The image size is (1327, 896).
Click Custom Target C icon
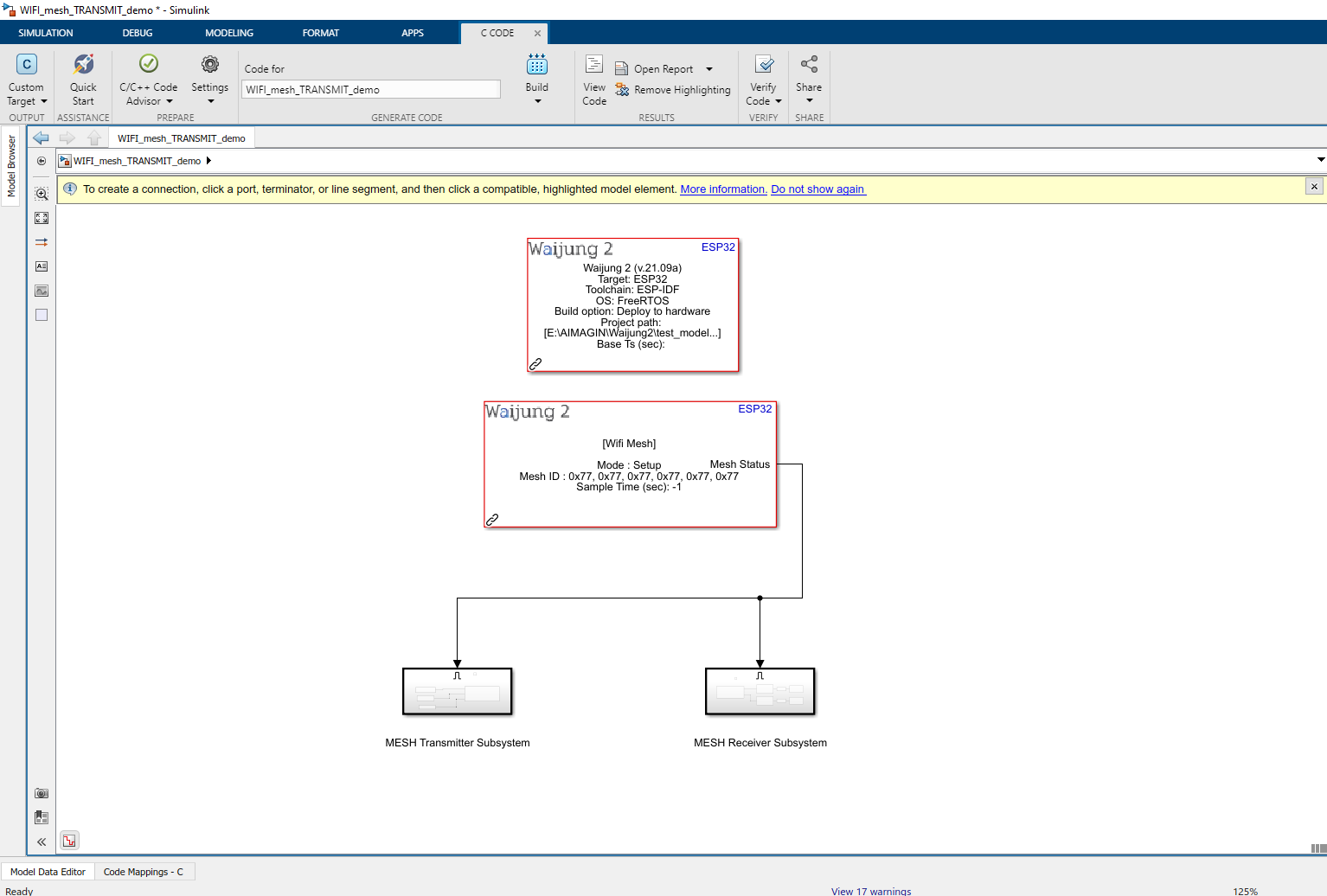[x=27, y=65]
